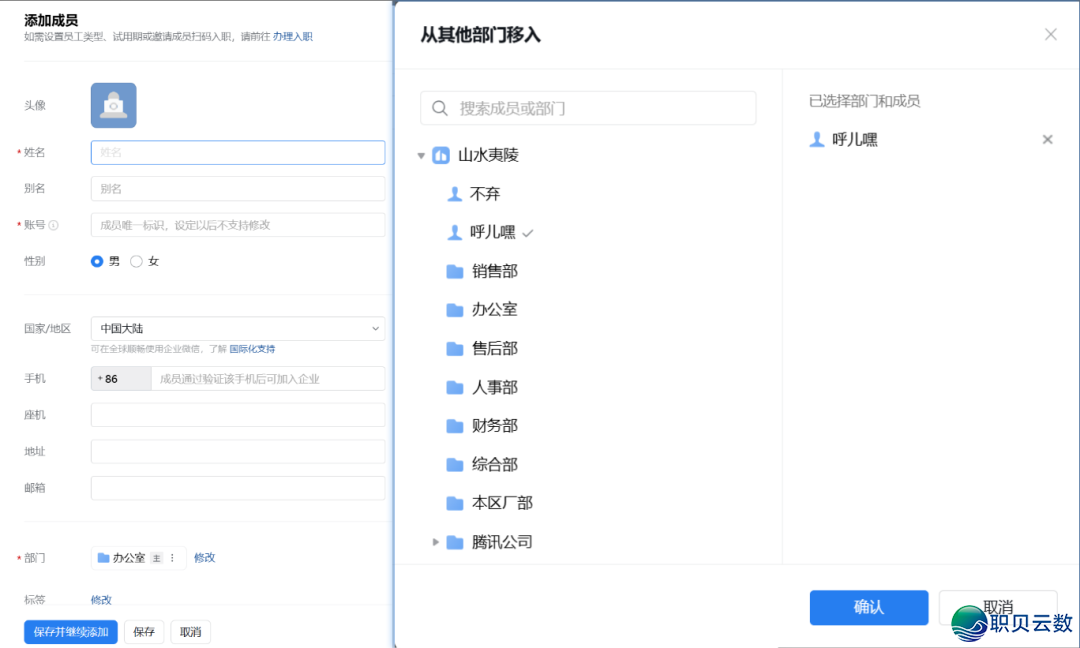Click 保存并继续添加 button
Screen dimensions: 1080x648
pos(70,632)
